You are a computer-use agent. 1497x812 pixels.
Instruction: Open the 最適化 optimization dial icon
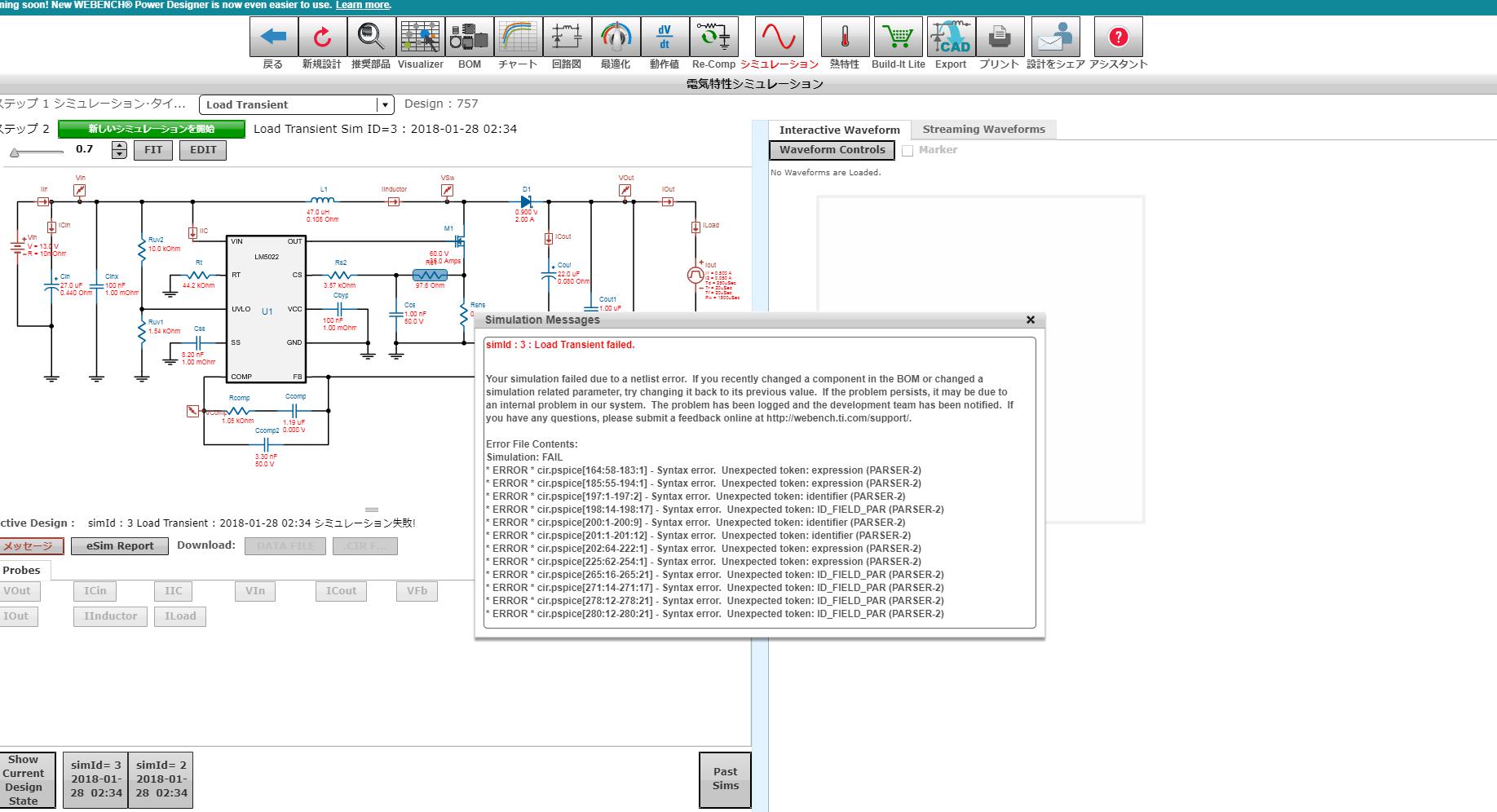click(616, 37)
